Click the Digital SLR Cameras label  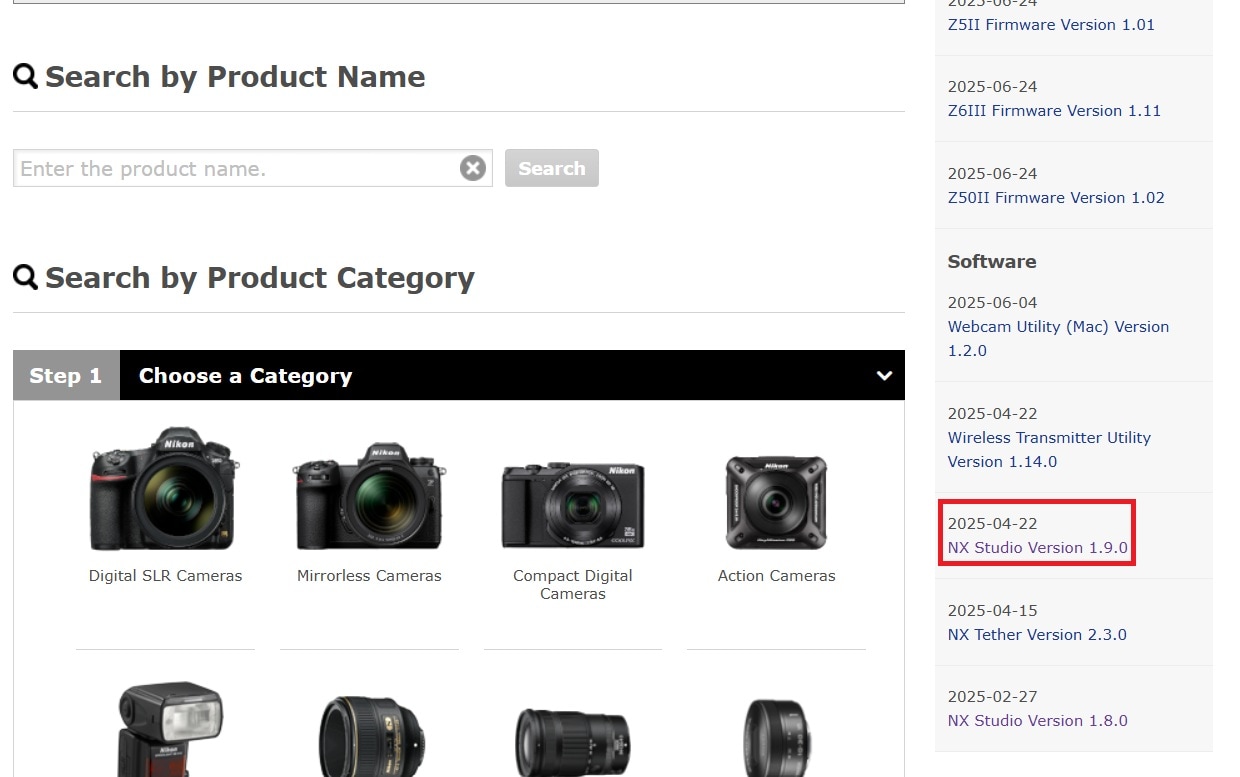point(165,576)
